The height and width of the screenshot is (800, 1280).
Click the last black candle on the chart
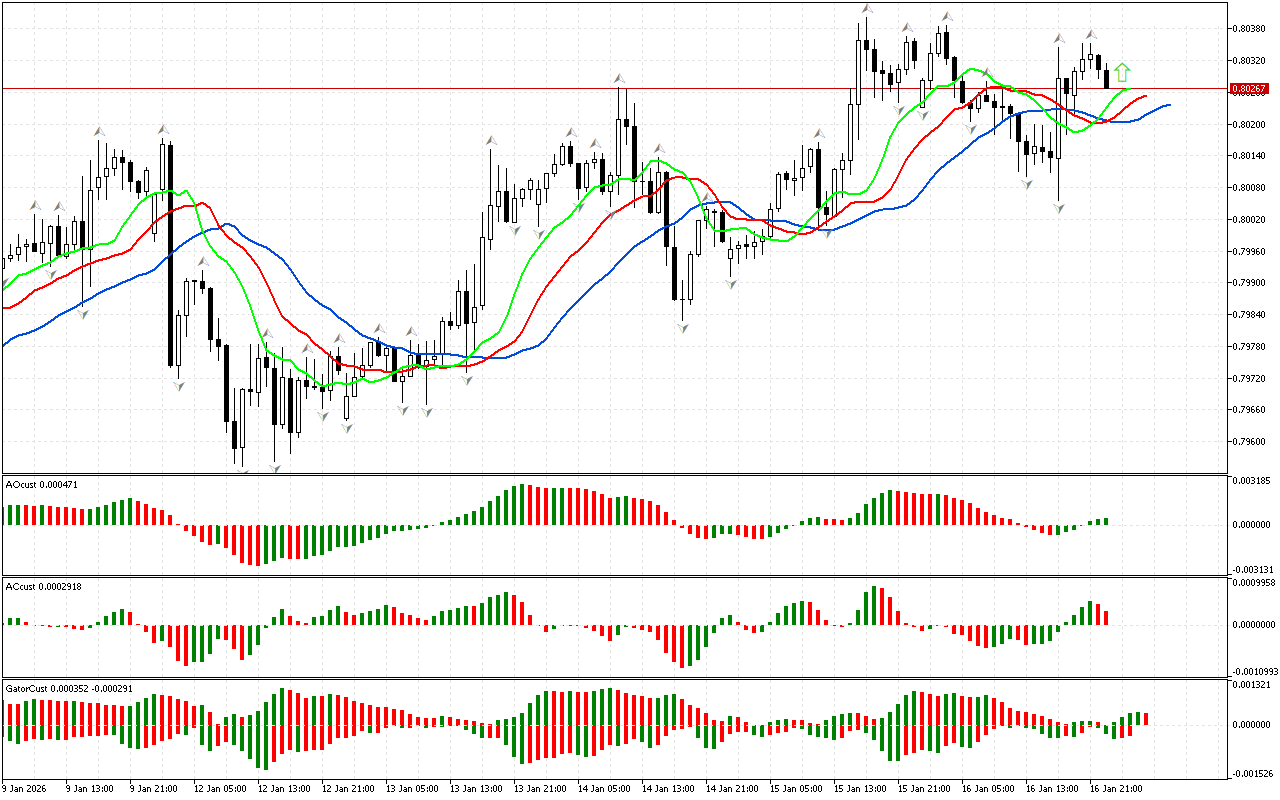(x=1106, y=77)
